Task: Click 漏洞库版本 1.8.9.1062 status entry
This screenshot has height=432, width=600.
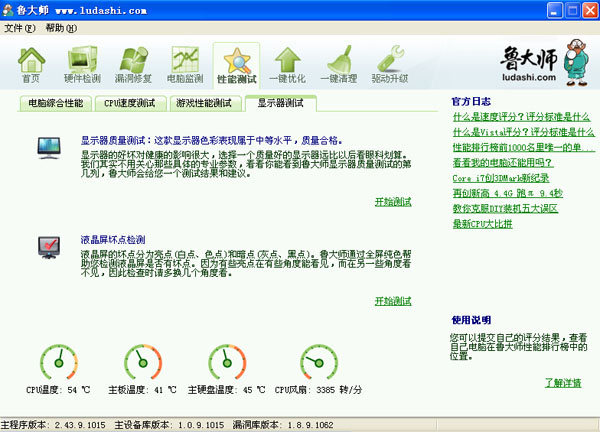Action: (283, 425)
